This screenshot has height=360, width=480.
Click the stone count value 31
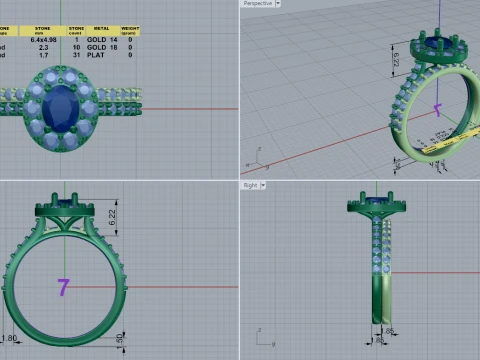pos(76,55)
